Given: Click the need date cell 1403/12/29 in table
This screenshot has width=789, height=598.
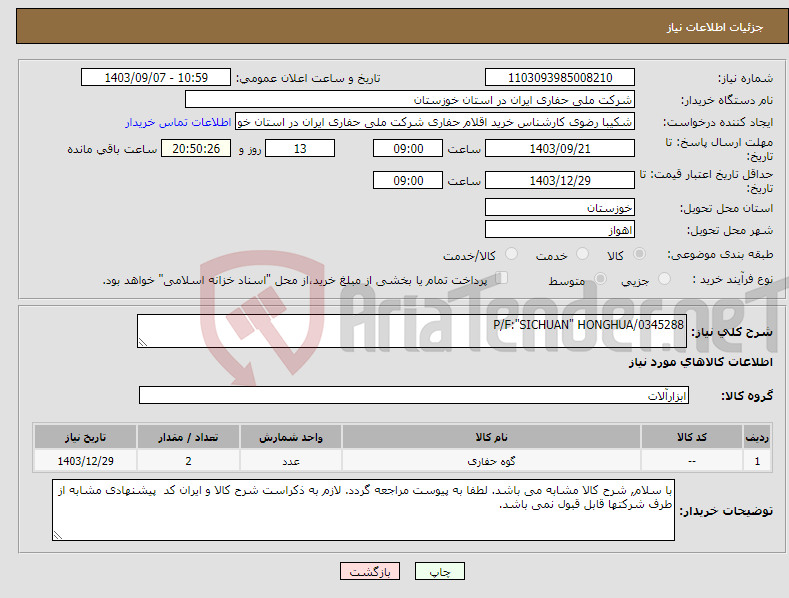Looking at the screenshot, I should coord(85,461).
